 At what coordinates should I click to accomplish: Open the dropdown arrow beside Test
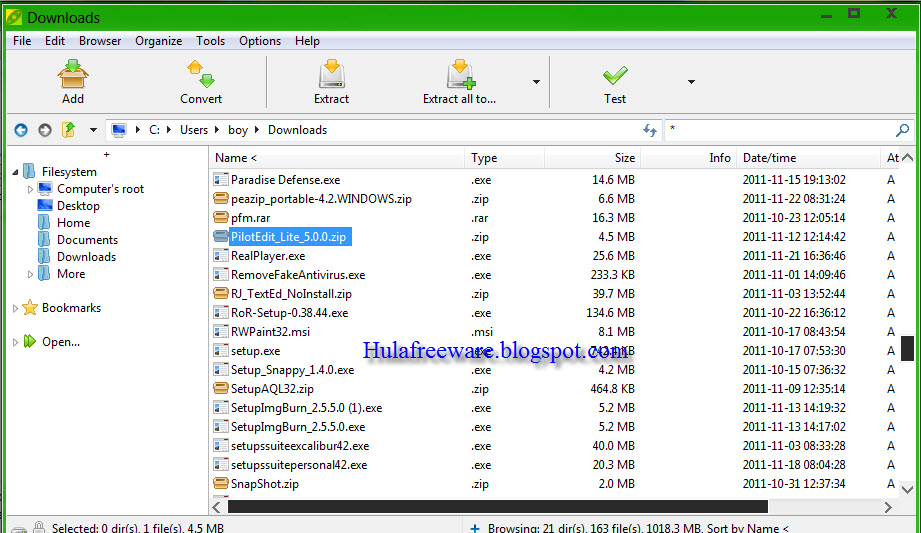pos(691,82)
